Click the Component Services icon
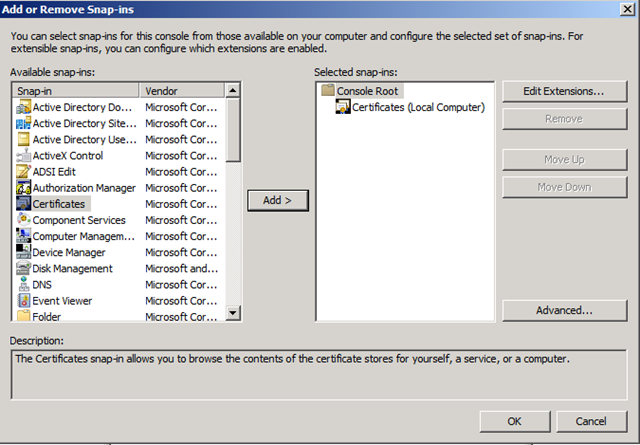Screen dimensions: 640x445 coord(23,220)
